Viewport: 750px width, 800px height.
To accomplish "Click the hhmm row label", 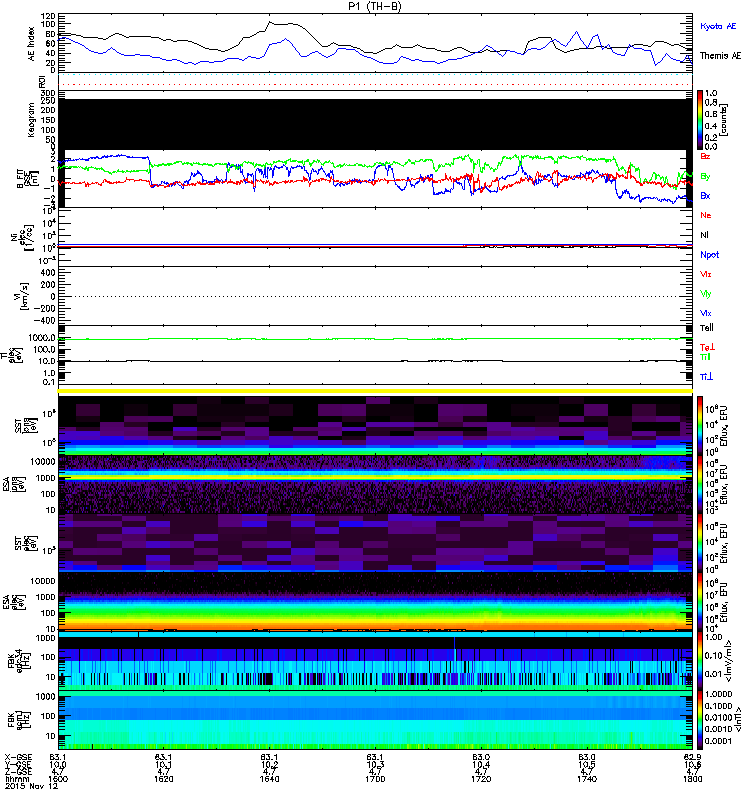I will click(15, 779).
